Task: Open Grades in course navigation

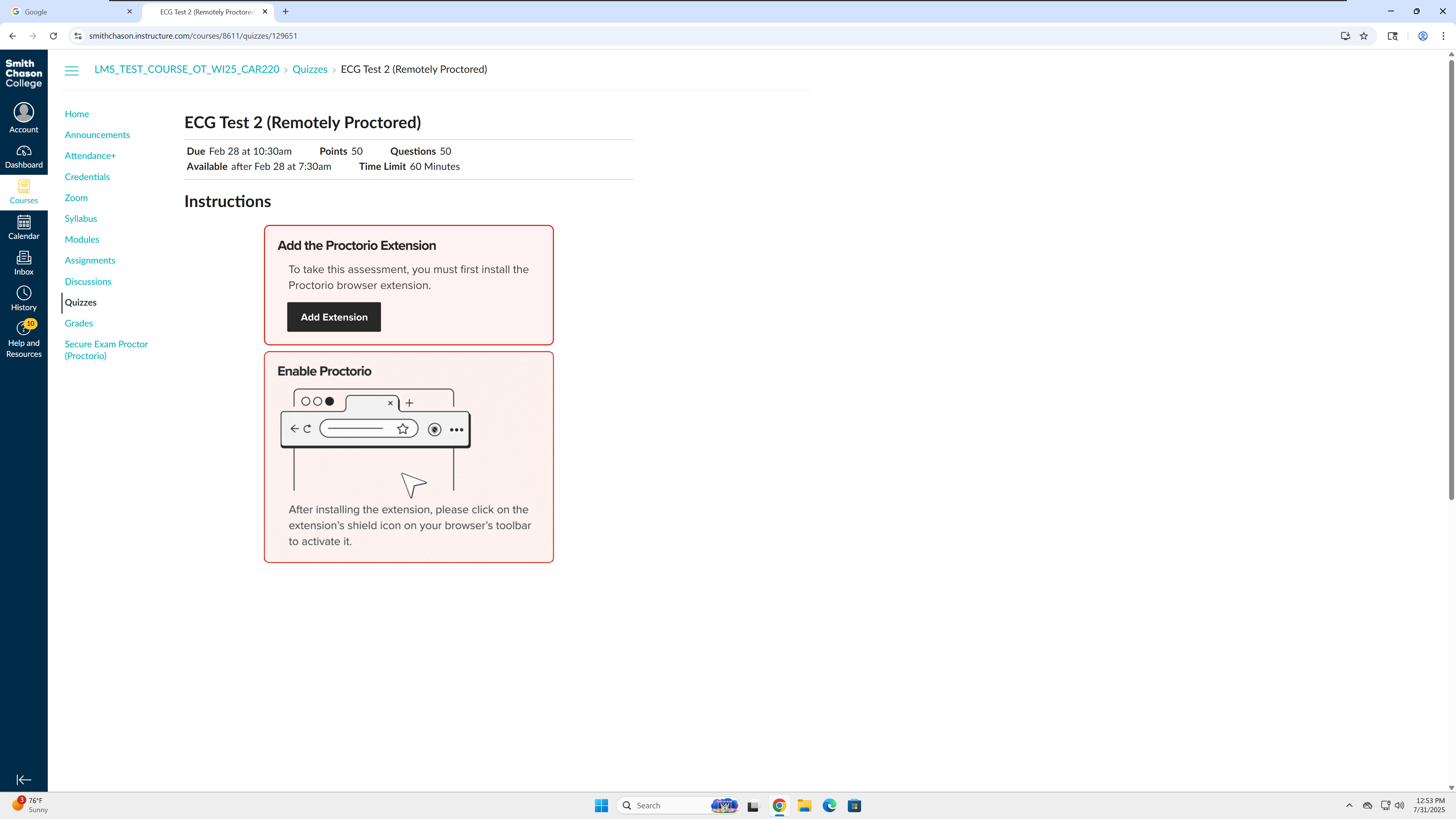Action: click(x=78, y=323)
